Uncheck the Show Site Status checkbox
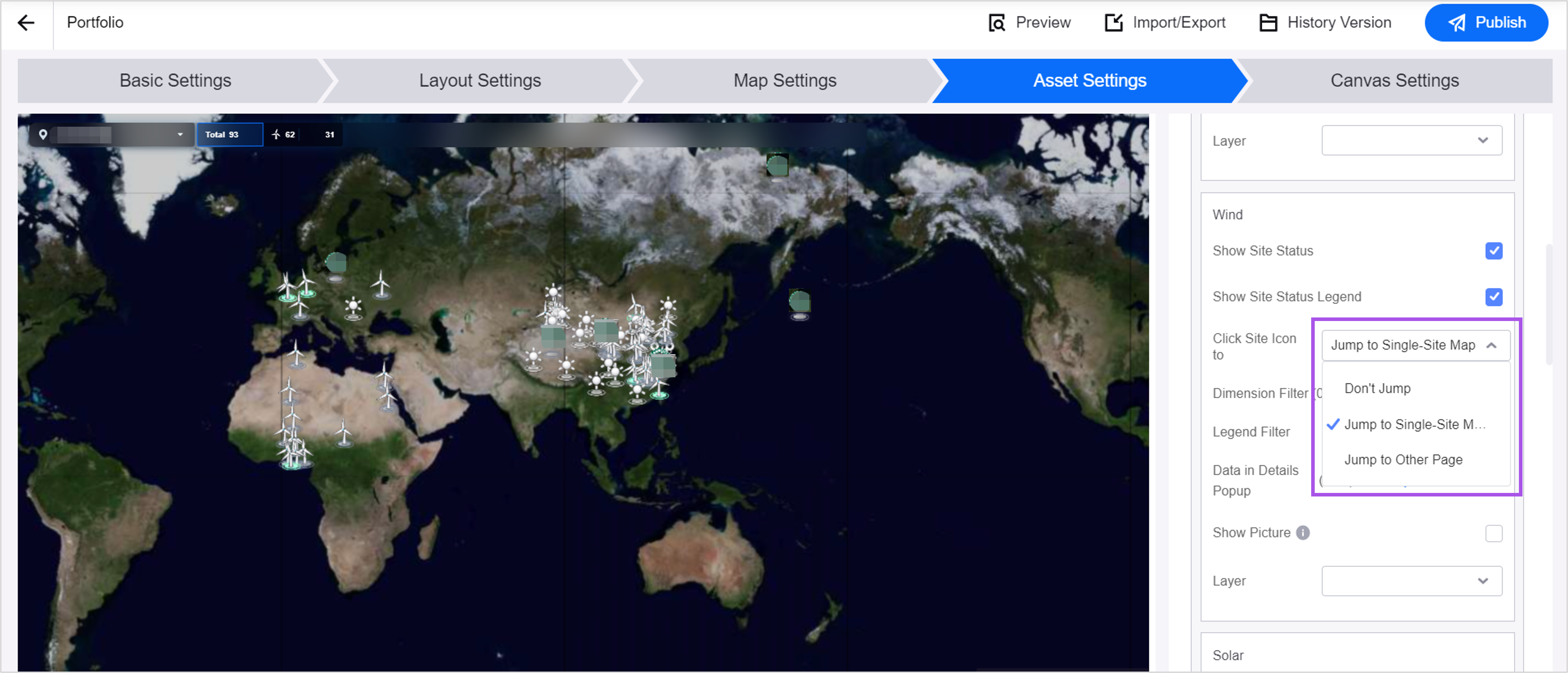 click(x=1493, y=251)
